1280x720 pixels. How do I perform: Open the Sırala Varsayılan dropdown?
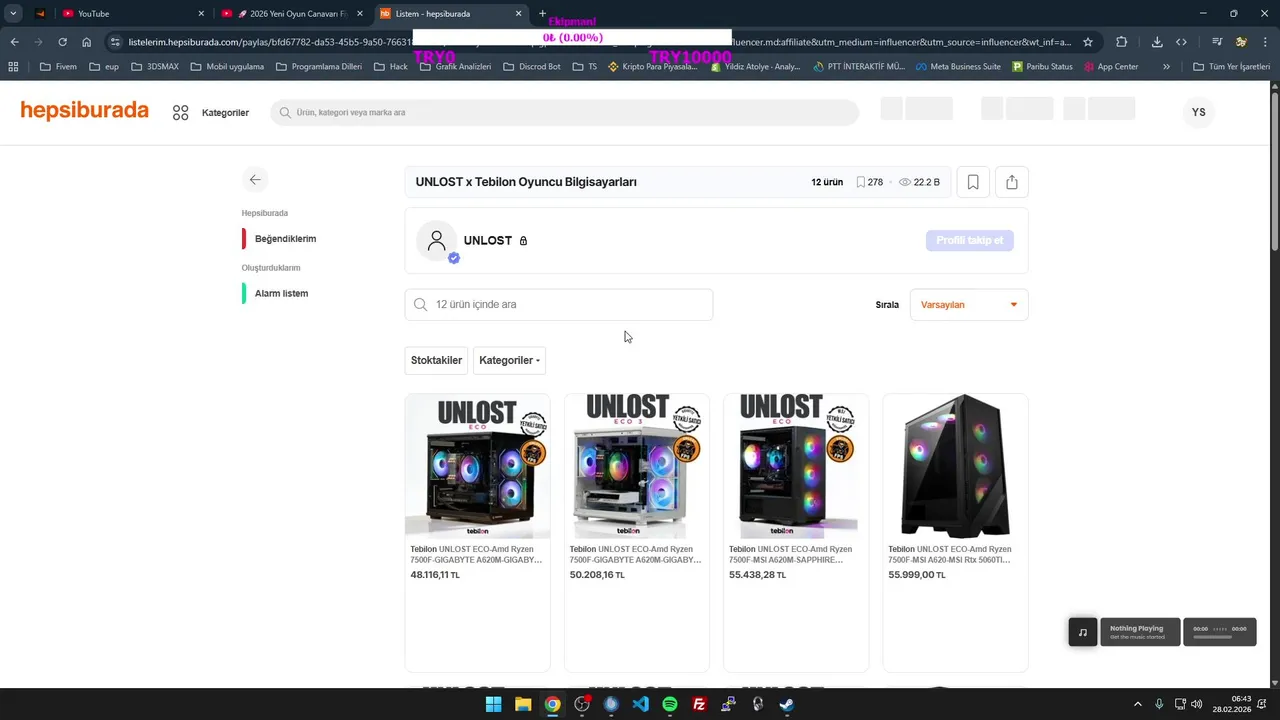point(969,305)
